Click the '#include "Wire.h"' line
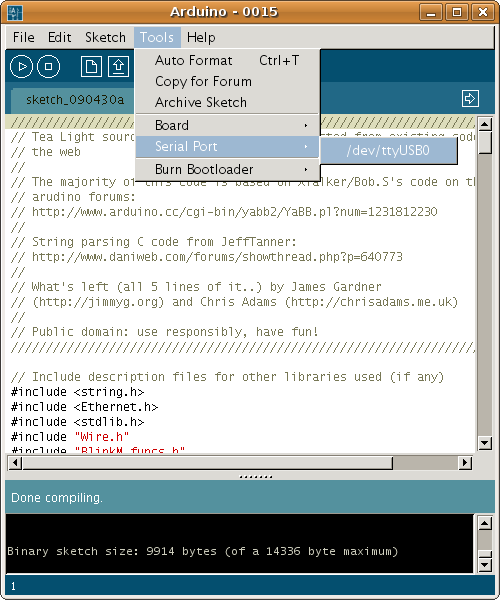 pos(70,437)
